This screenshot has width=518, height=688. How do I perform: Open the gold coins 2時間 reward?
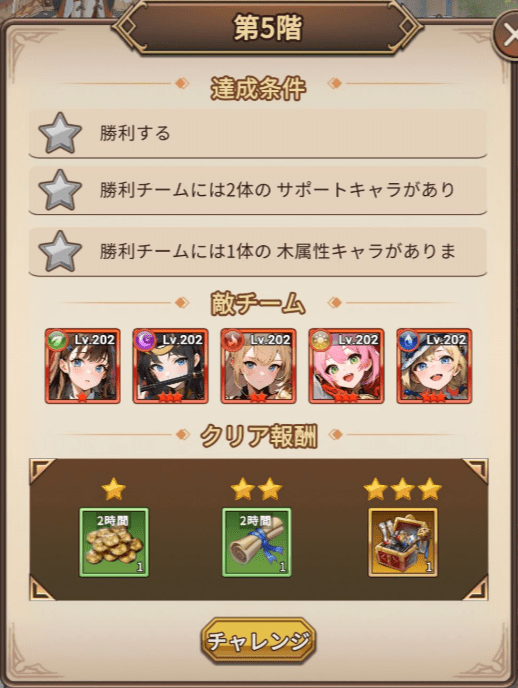[x=114, y=542]
